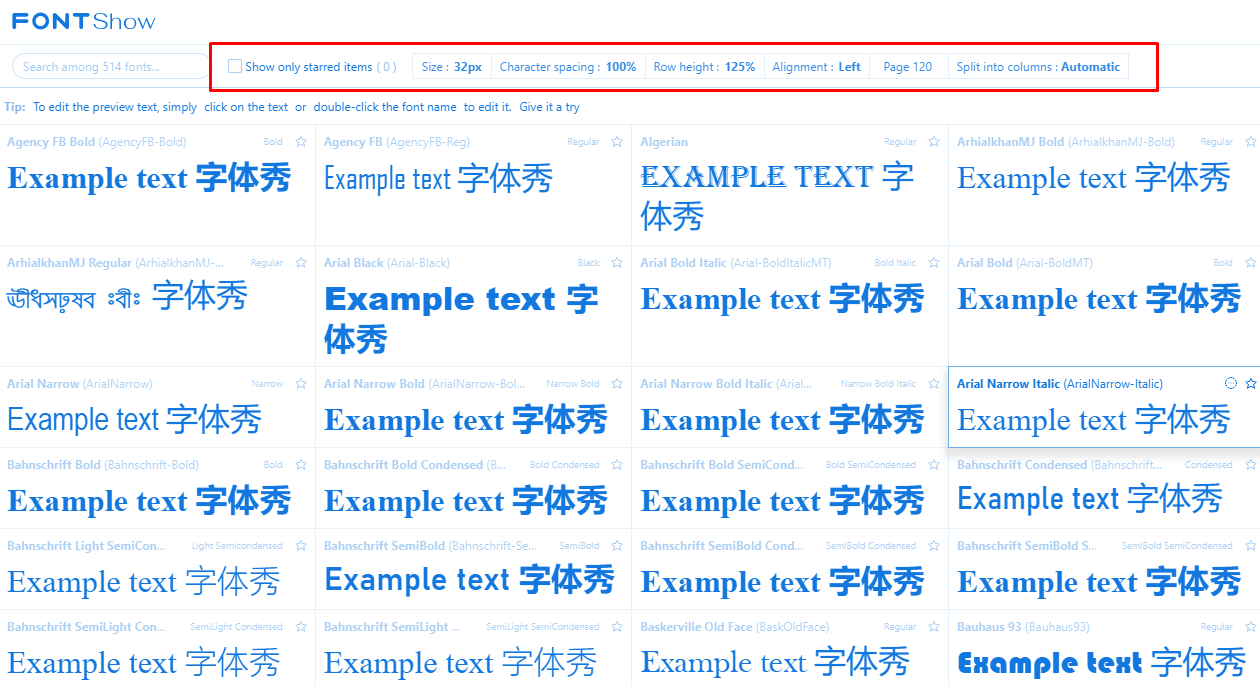Screen dimensions: 1260x687
Task: Toggle star on Baskerville Old Face card
Action: tap(934, 627)
